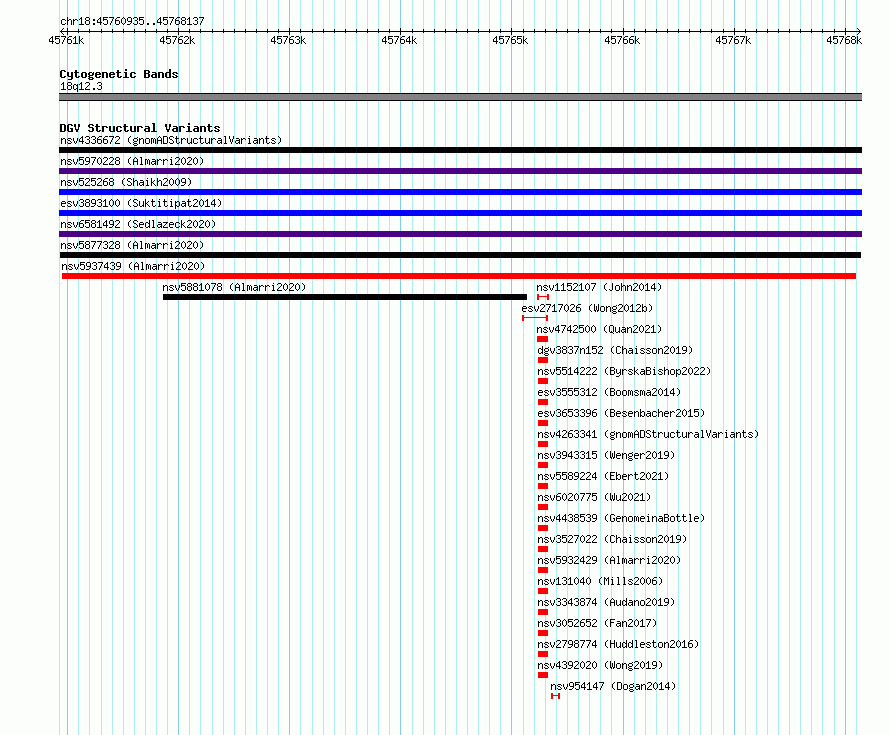This screenshot has width=890, height=735.
Task: Open the nsv2798774 (Huddleston2016) variant
Action: tap(618, 644)
